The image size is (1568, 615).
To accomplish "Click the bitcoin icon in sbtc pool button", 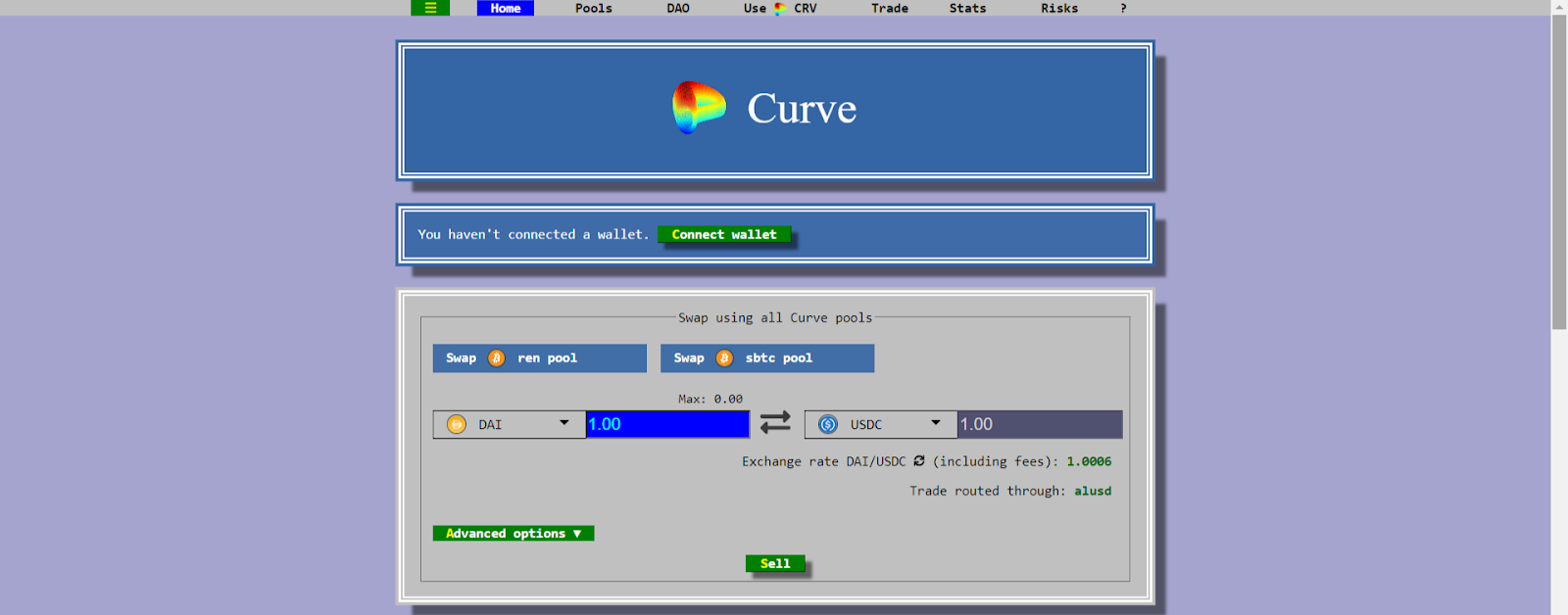I will (x=724, y=358).
